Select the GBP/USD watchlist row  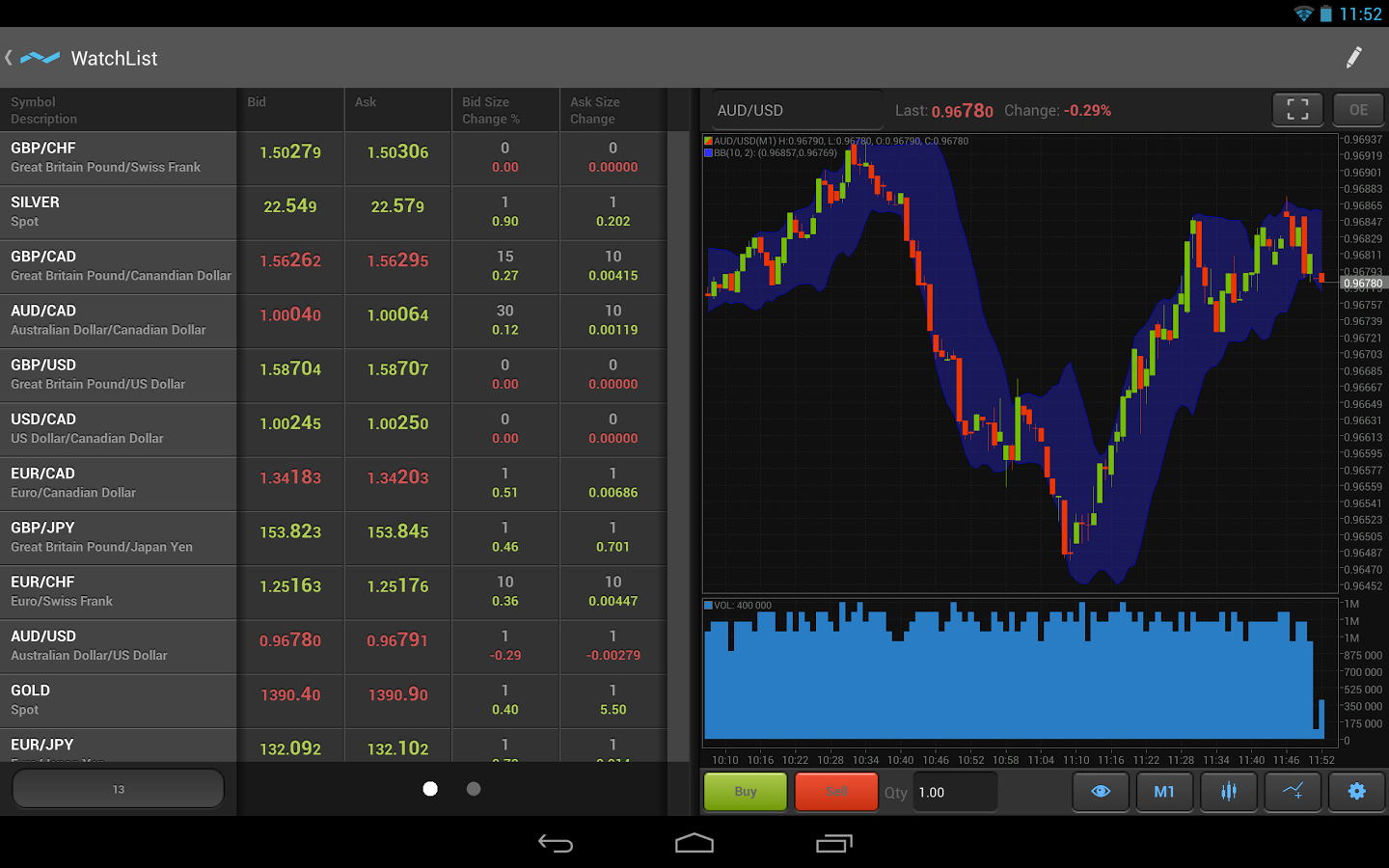[x=333, y=375]
